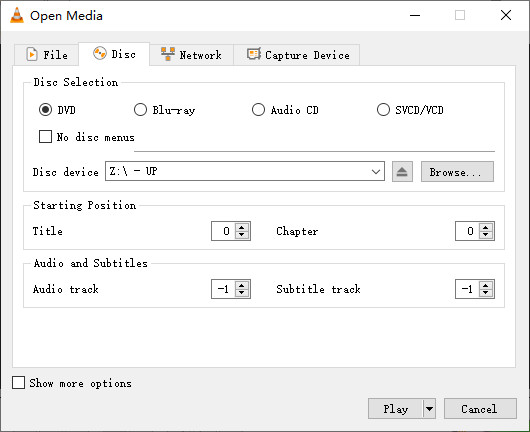Open the Capture Device tab
Screen dimensions: 530x432
(297, 55)
